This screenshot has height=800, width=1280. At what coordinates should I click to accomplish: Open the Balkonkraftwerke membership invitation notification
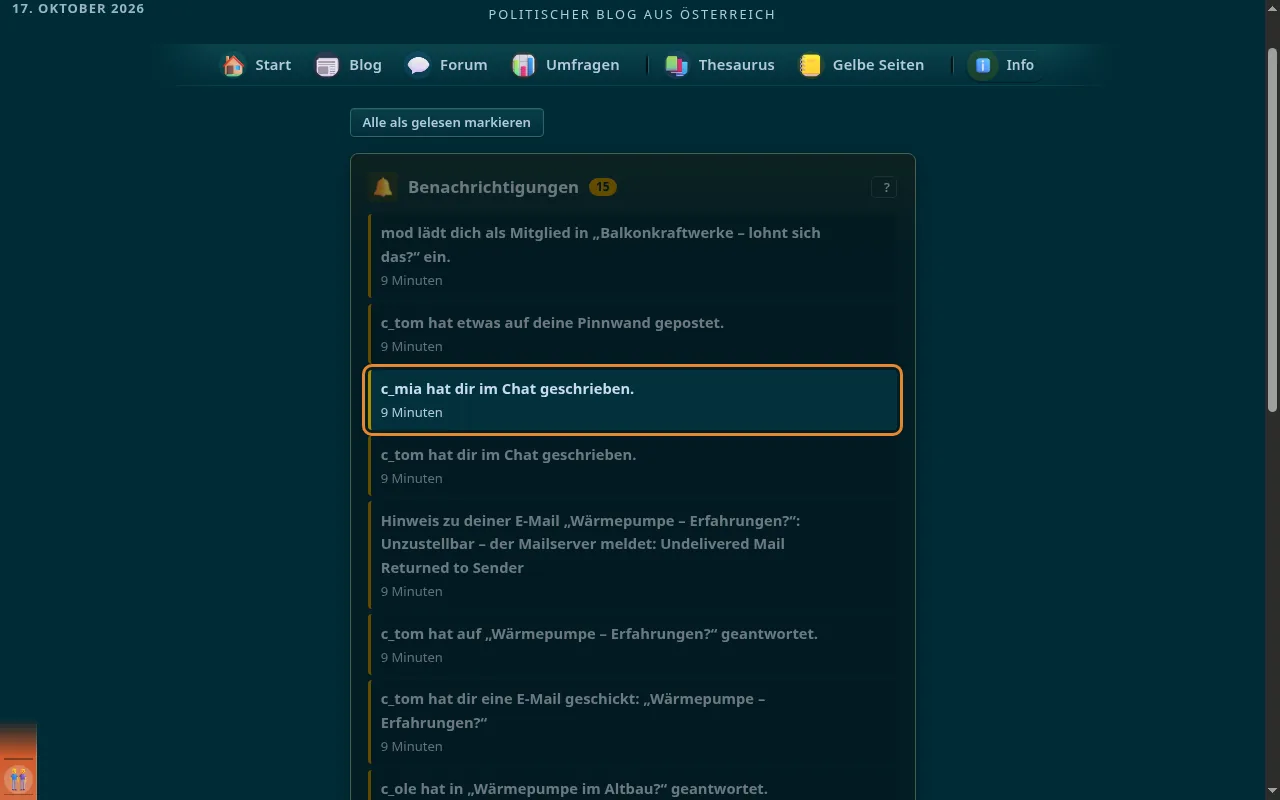(633, 256)
